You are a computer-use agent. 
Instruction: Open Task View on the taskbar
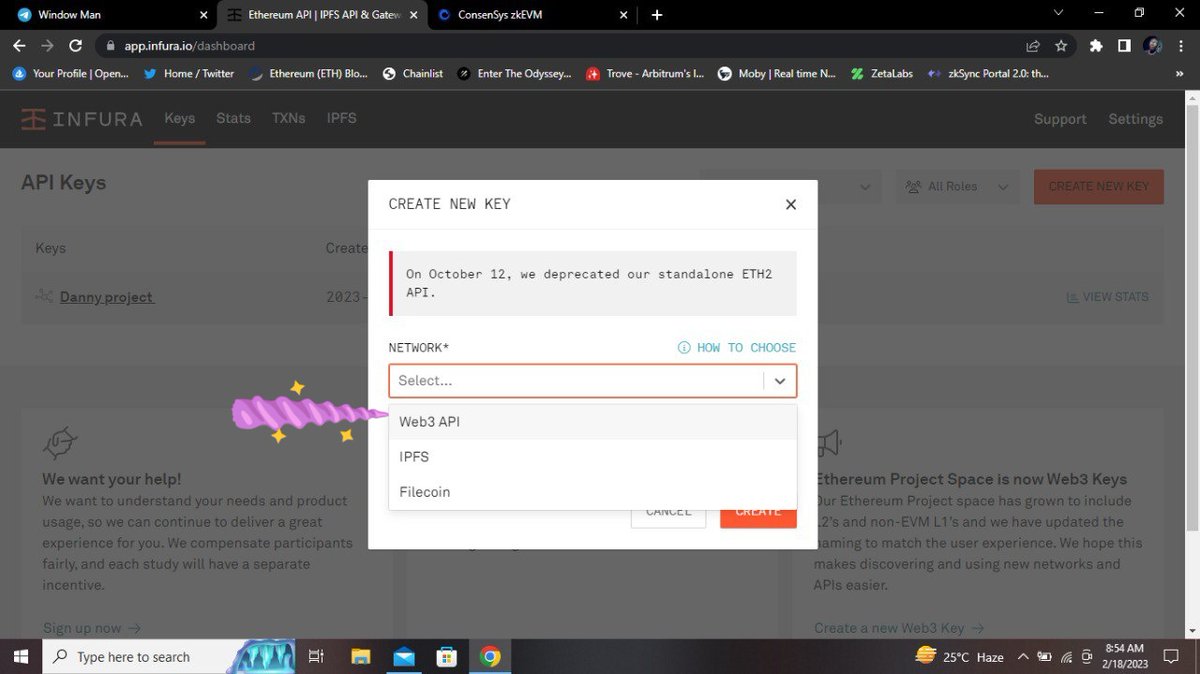316,657
